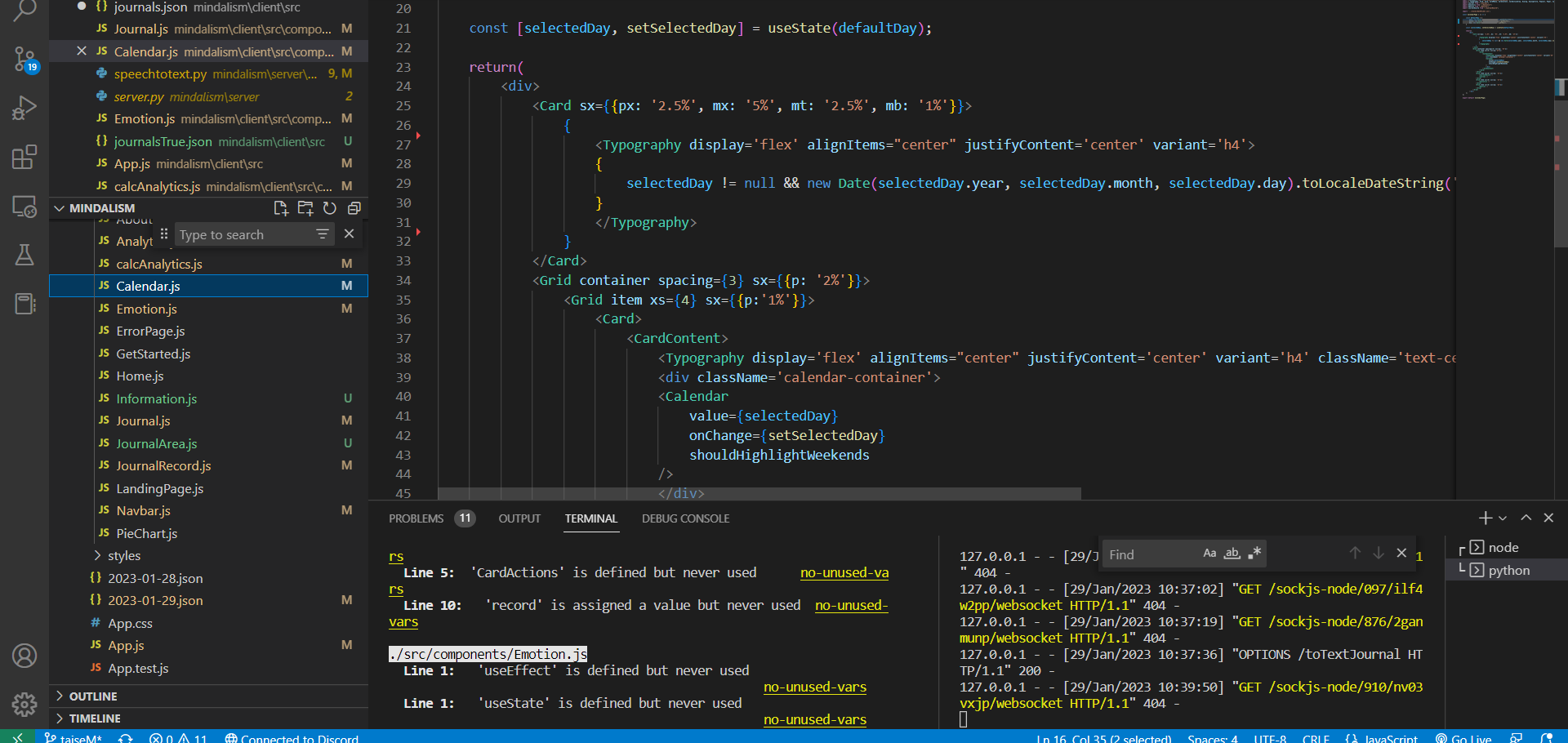Image resolution: width=1568 pixels, height=743 pixels.
Task: Focus the terminal Find input field
Action: [1151, 554]
